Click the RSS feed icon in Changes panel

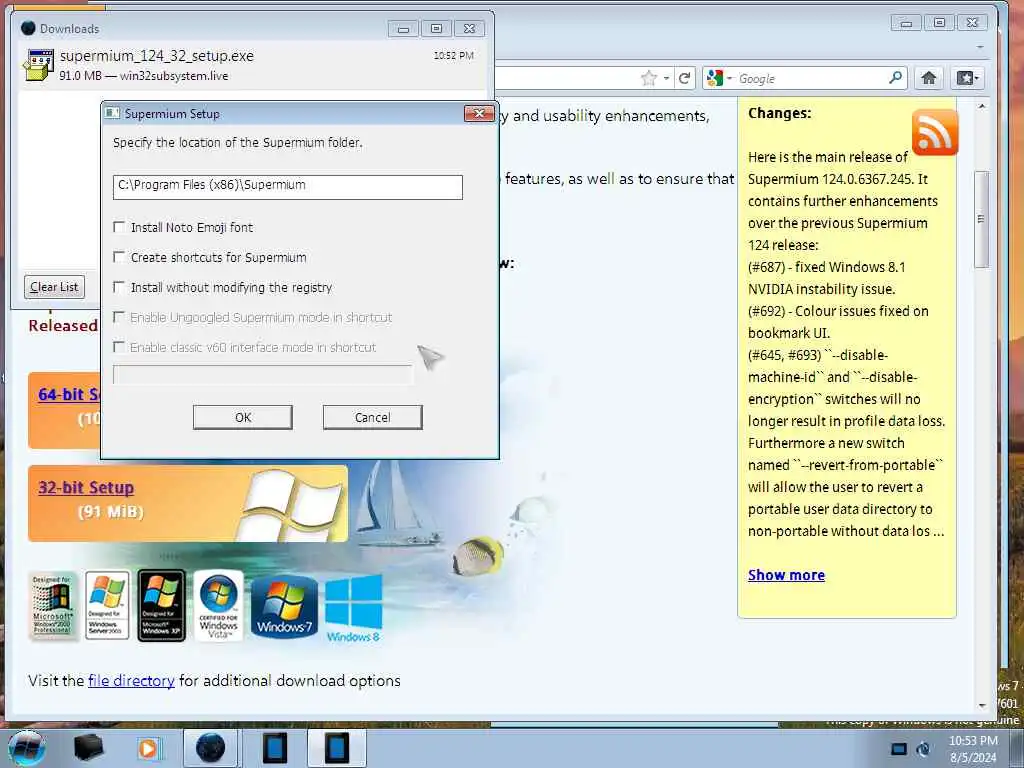tap(935, 133)
